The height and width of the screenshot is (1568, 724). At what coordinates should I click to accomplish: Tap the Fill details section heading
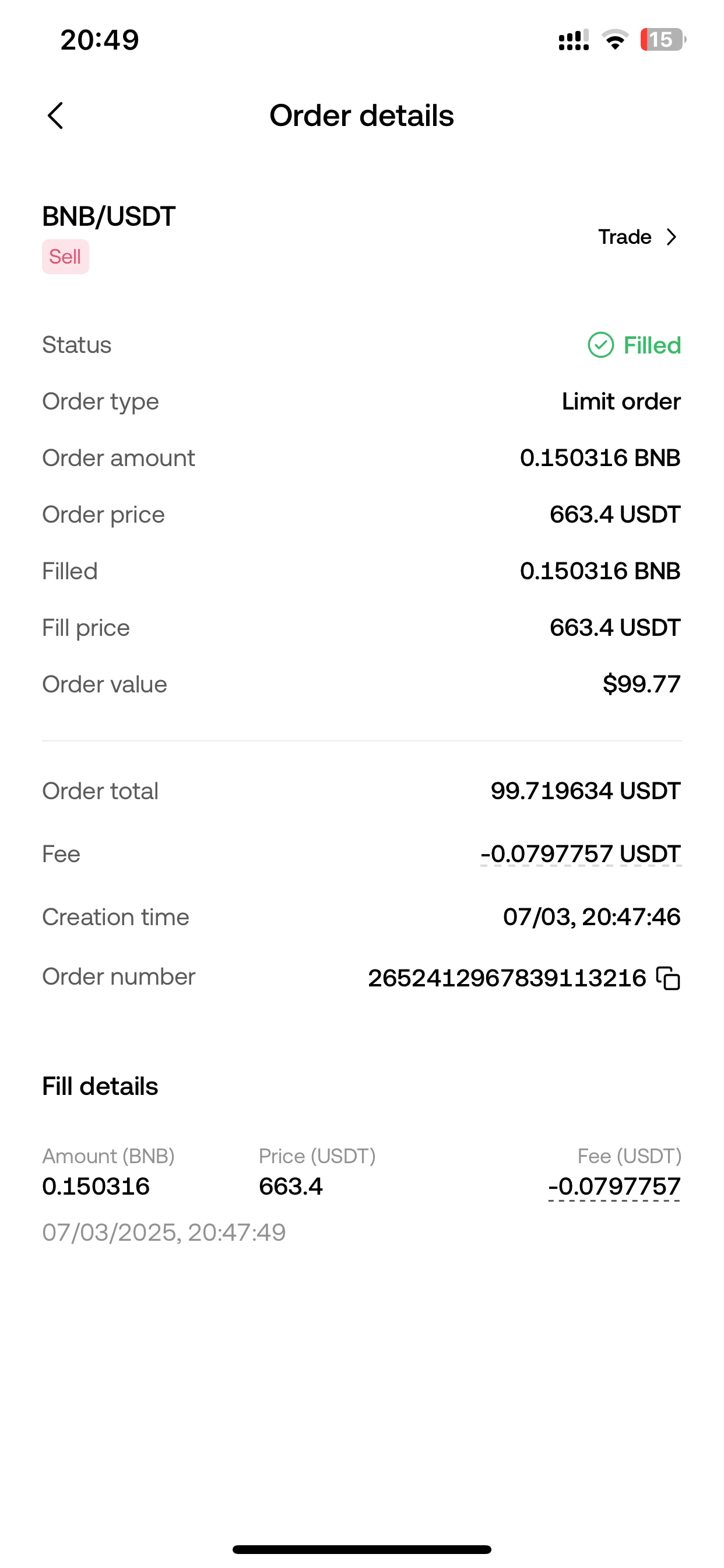(100, 1087)
